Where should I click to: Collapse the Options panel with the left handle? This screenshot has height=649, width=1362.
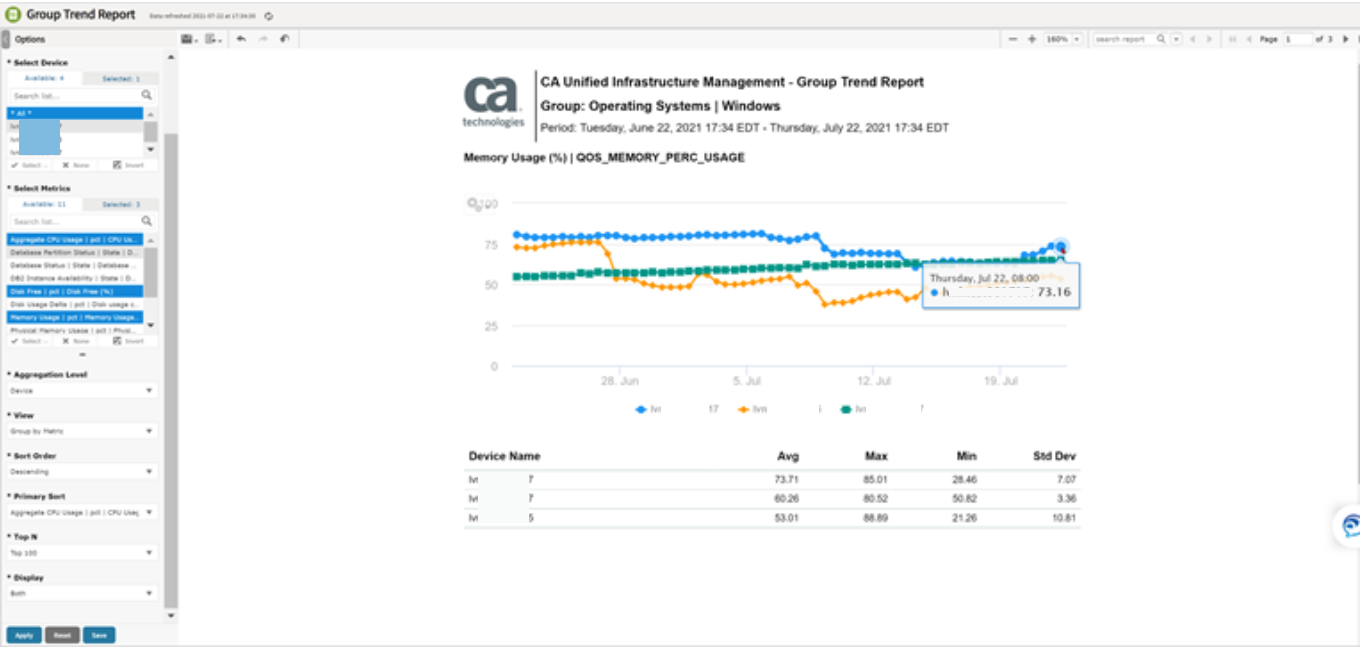point(5,39)
